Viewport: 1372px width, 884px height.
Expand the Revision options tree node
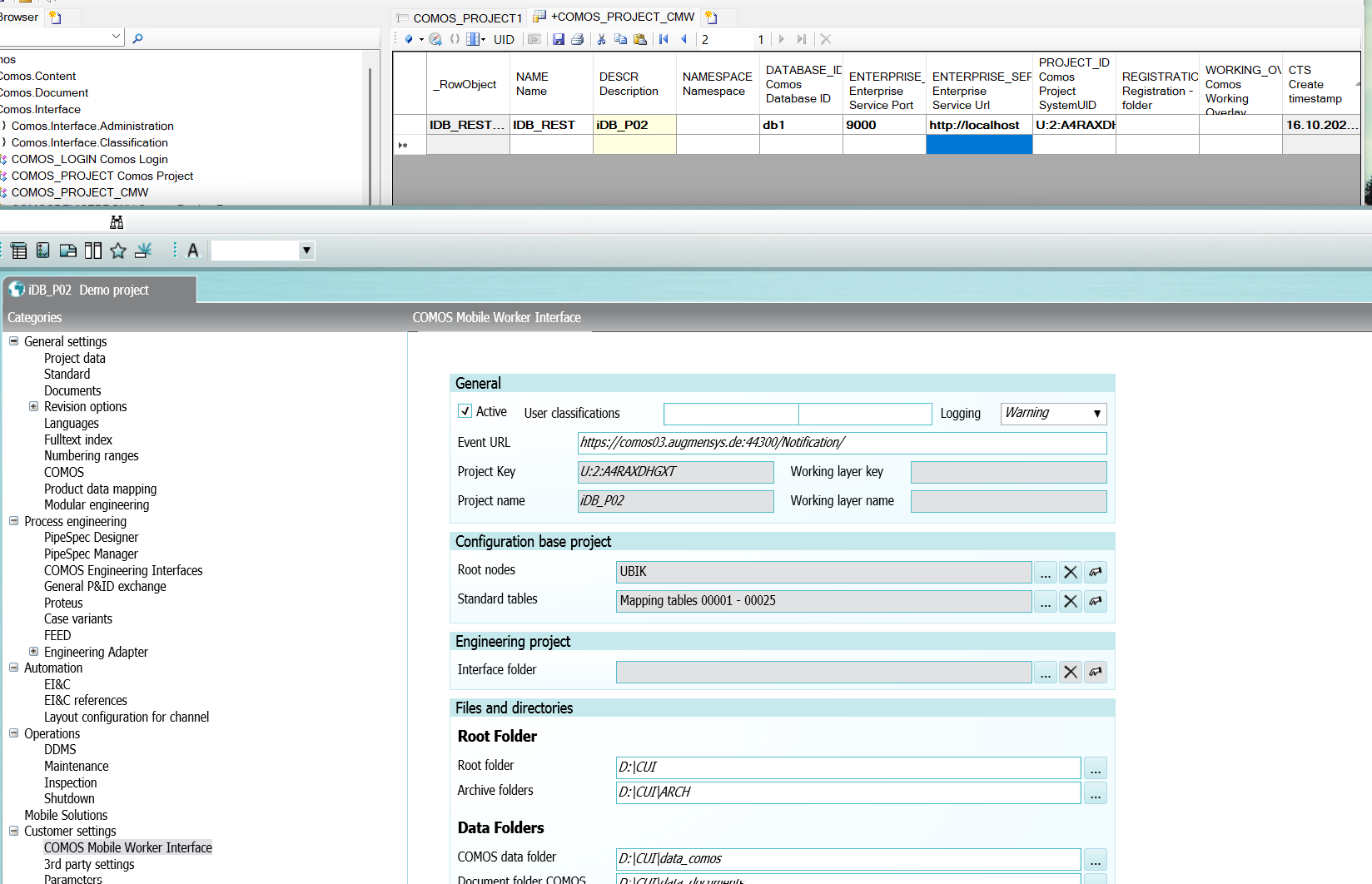pyautogui.click(x=33, y=407)
